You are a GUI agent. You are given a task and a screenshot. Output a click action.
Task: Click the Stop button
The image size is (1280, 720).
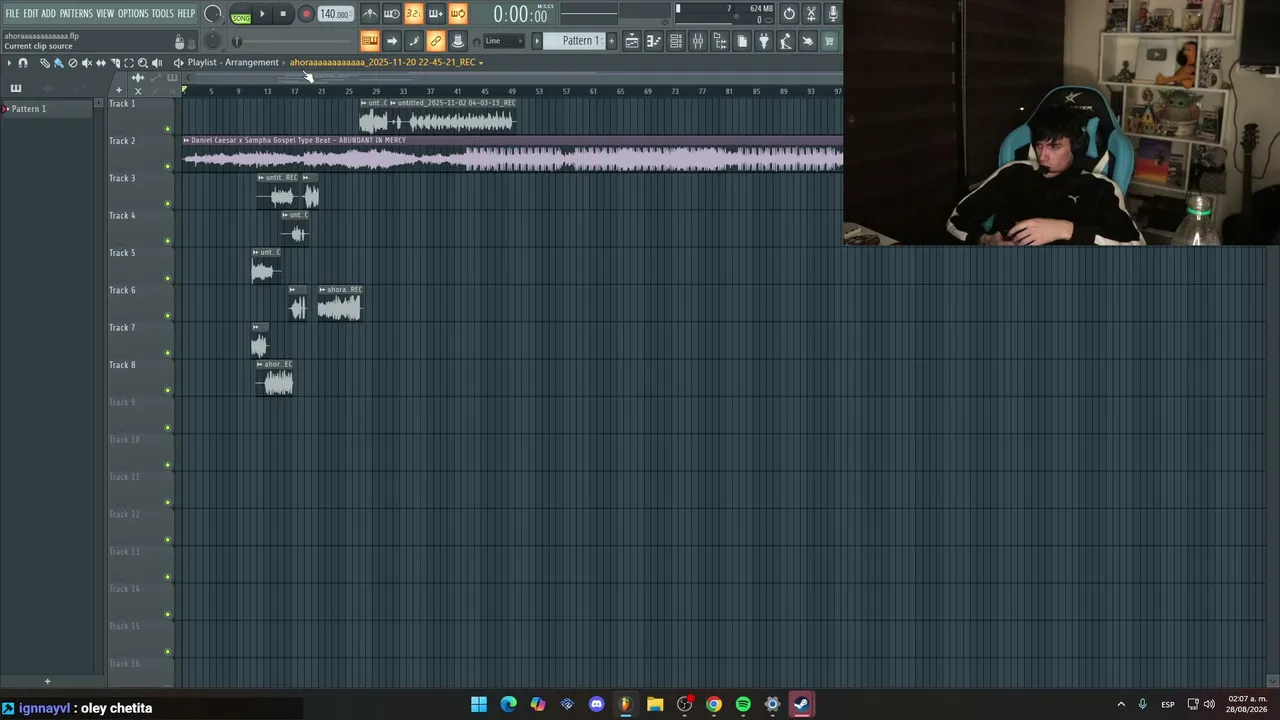pos(284,14)
